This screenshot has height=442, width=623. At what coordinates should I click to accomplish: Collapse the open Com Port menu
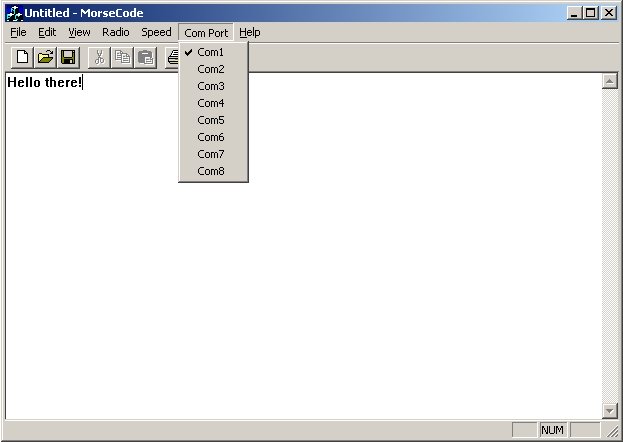coord(206,33)
